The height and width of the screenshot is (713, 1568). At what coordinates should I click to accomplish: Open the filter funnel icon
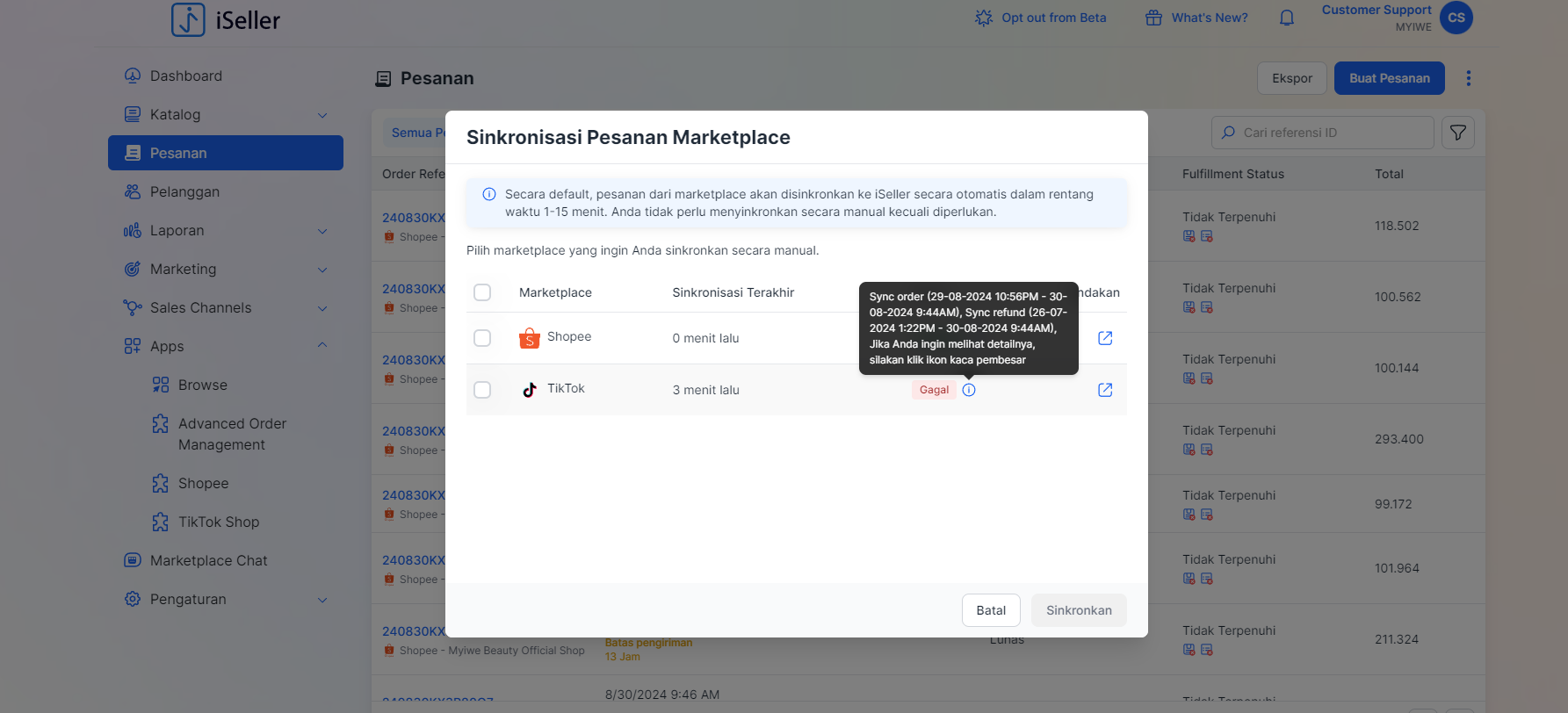point(1458,133)
